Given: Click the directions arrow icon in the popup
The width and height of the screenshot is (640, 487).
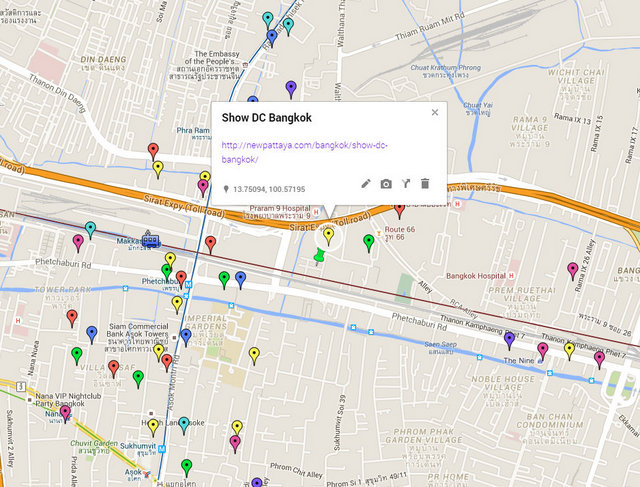Looking at the screenshot, I should [x=405, y=184].
